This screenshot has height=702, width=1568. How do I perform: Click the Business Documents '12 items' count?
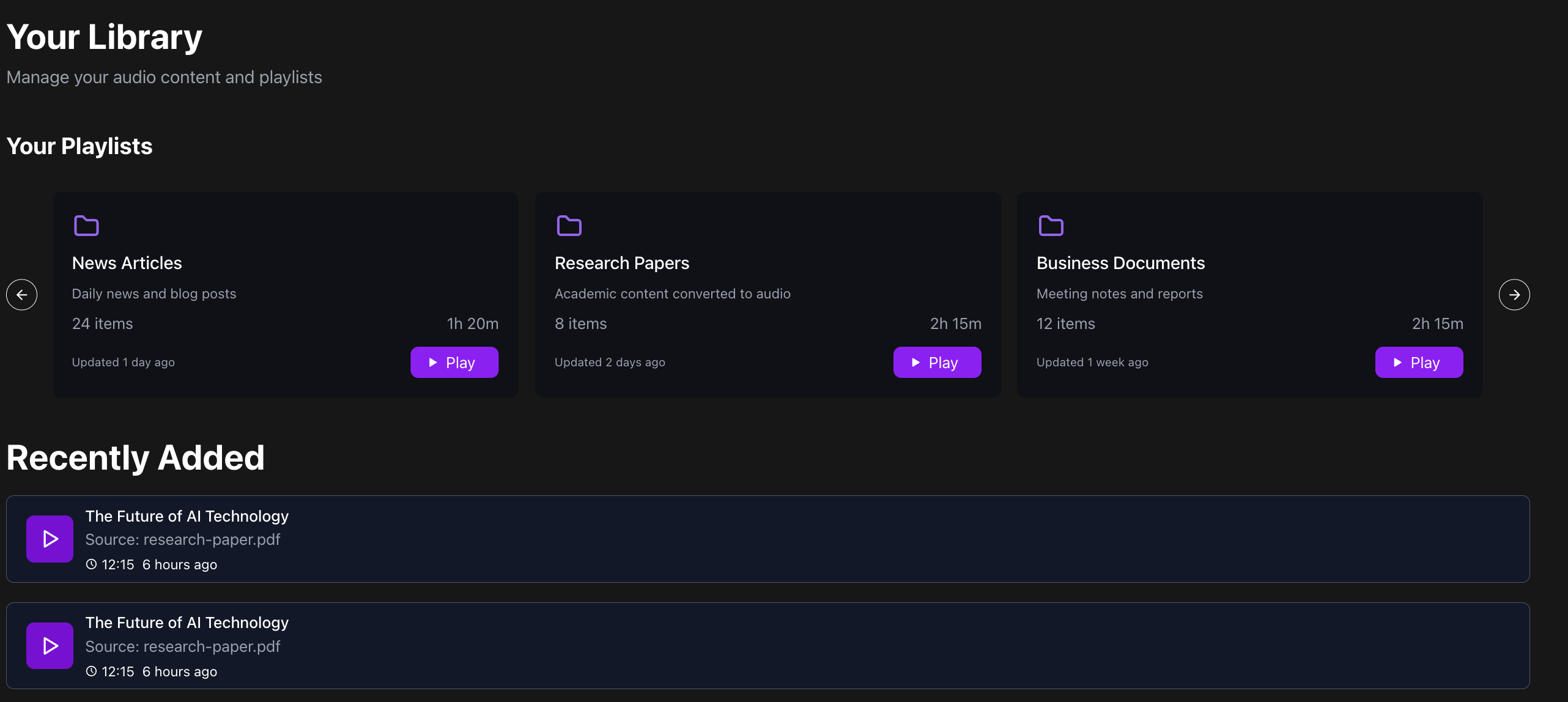[1065, 323]
